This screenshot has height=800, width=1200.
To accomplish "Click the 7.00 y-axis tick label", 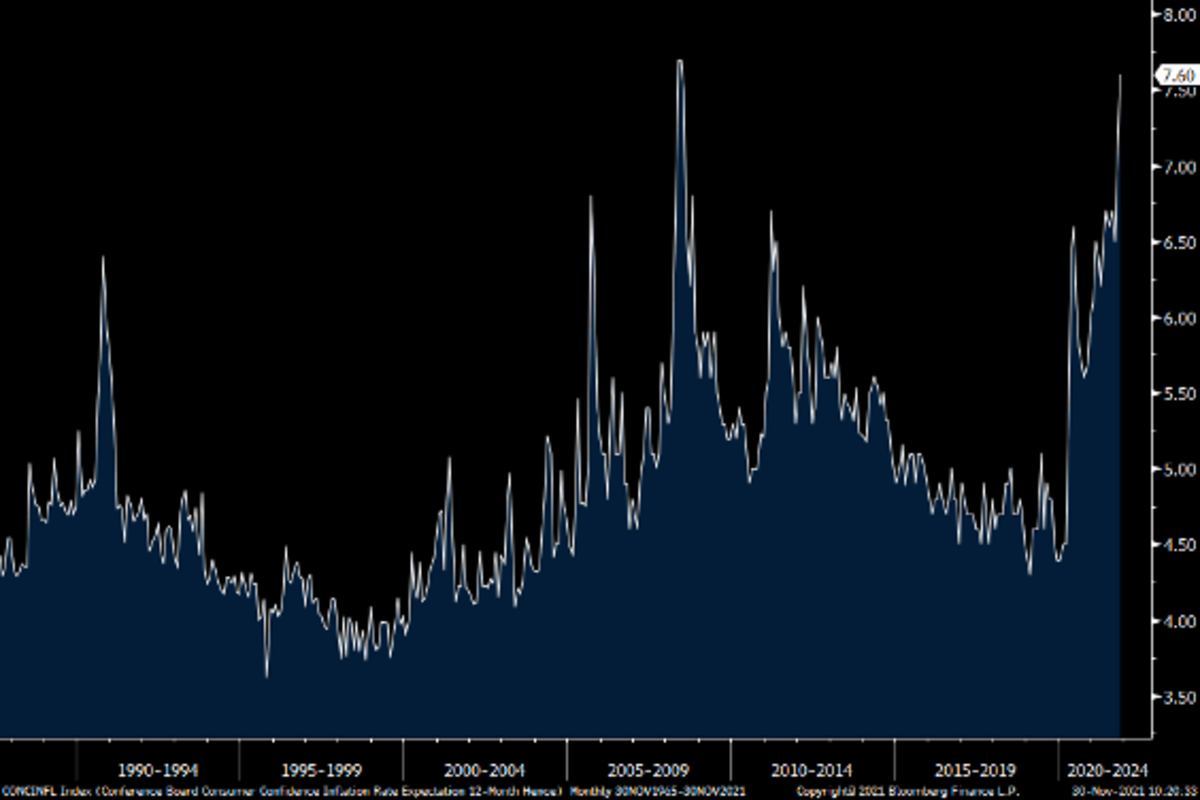I will [x=1177, y=166].
